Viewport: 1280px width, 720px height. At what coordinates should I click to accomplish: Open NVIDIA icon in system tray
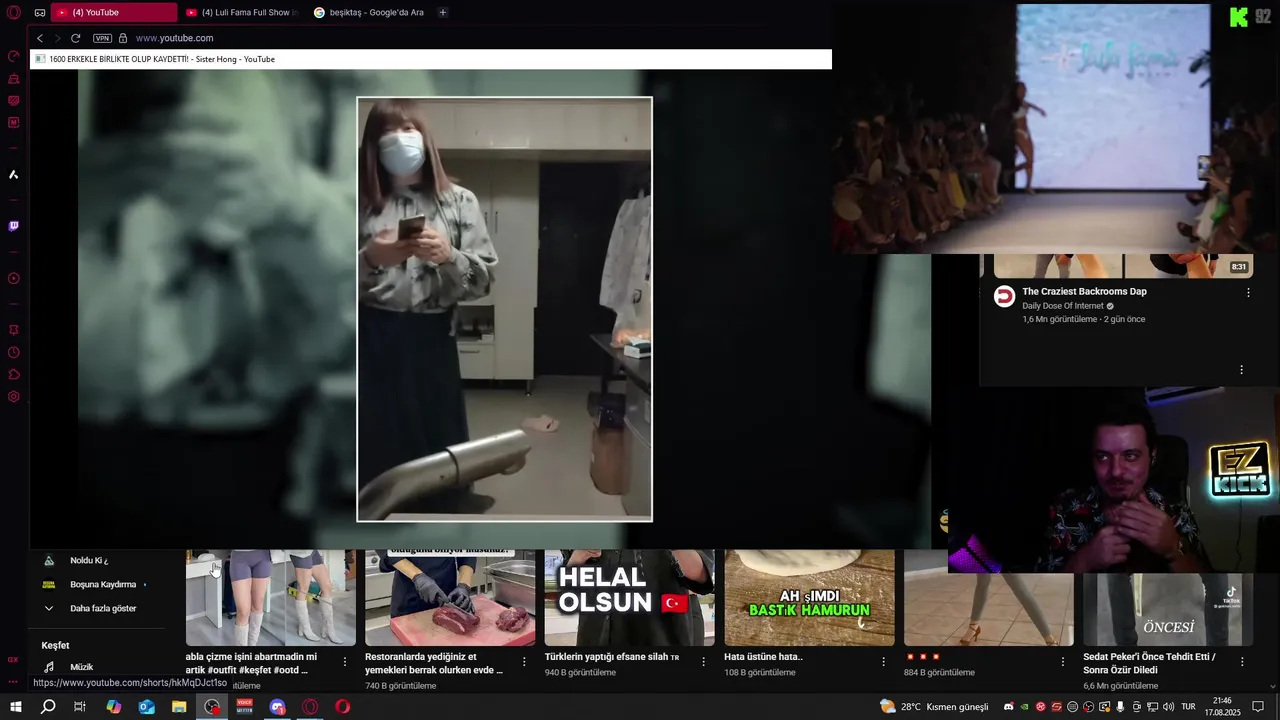[x=1024, y=707]
